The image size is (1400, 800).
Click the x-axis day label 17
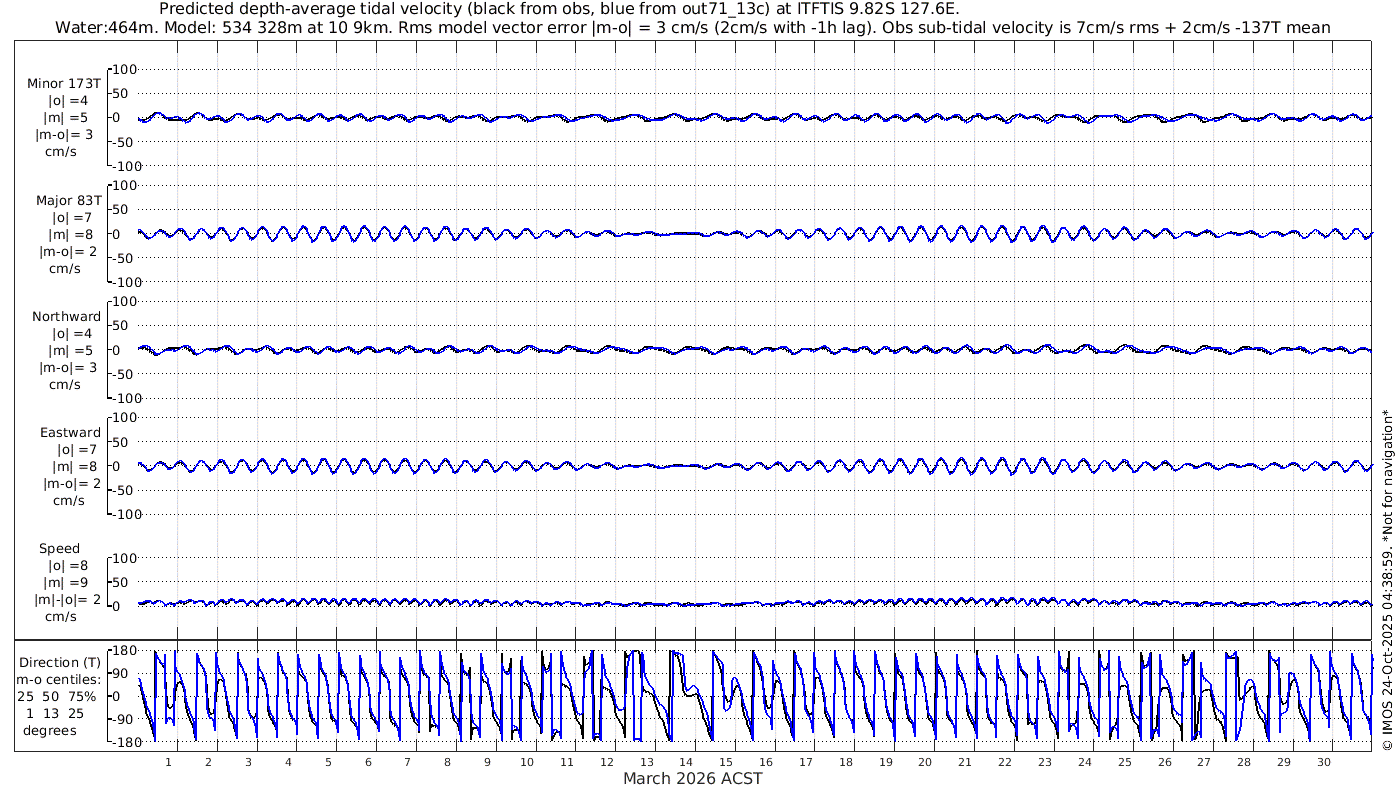[806, 762]
